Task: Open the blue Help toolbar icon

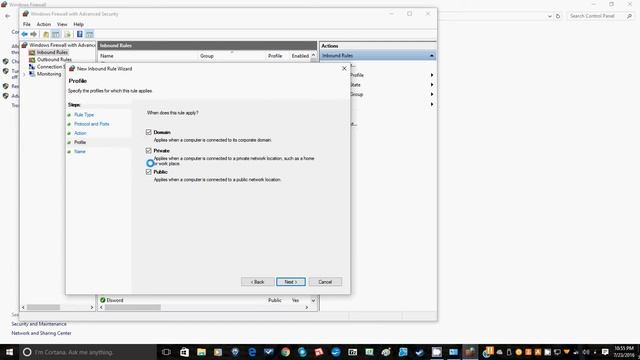Action: [x=80, y=34]
